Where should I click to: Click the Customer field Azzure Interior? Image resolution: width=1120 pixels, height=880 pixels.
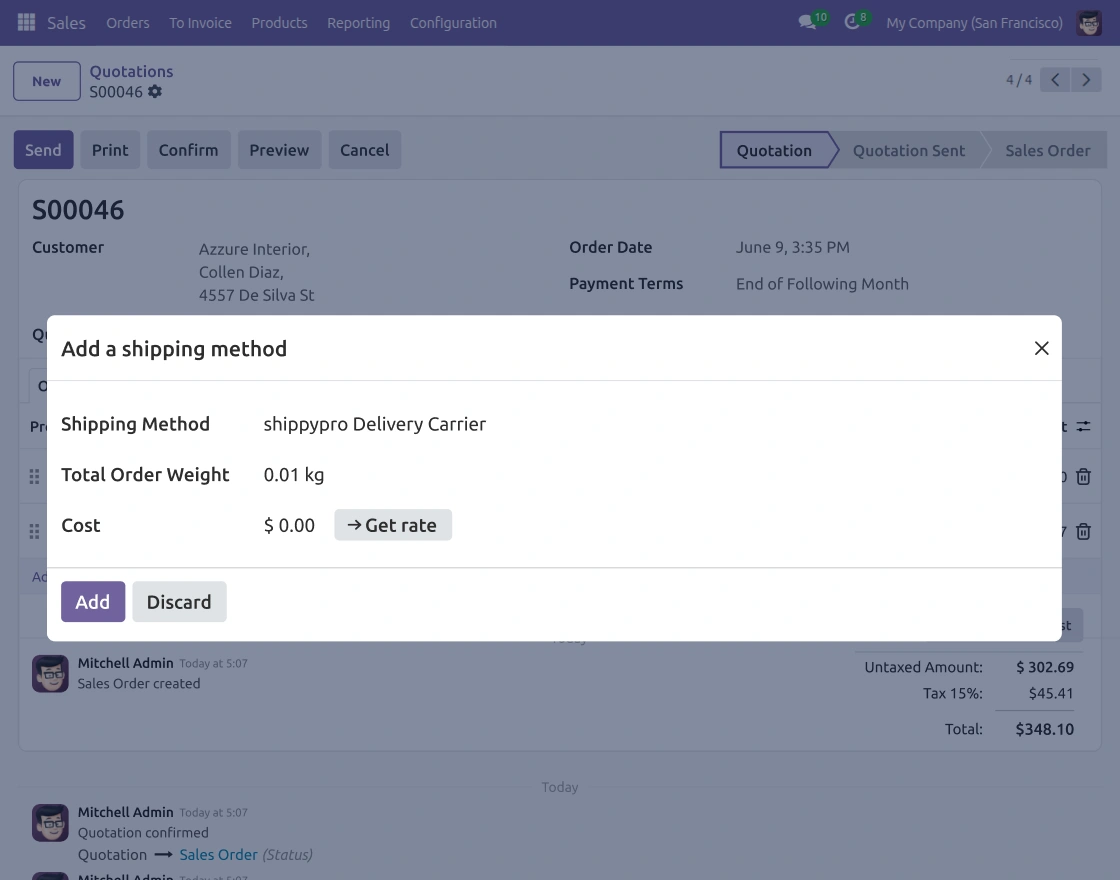(x=254, y=249)
